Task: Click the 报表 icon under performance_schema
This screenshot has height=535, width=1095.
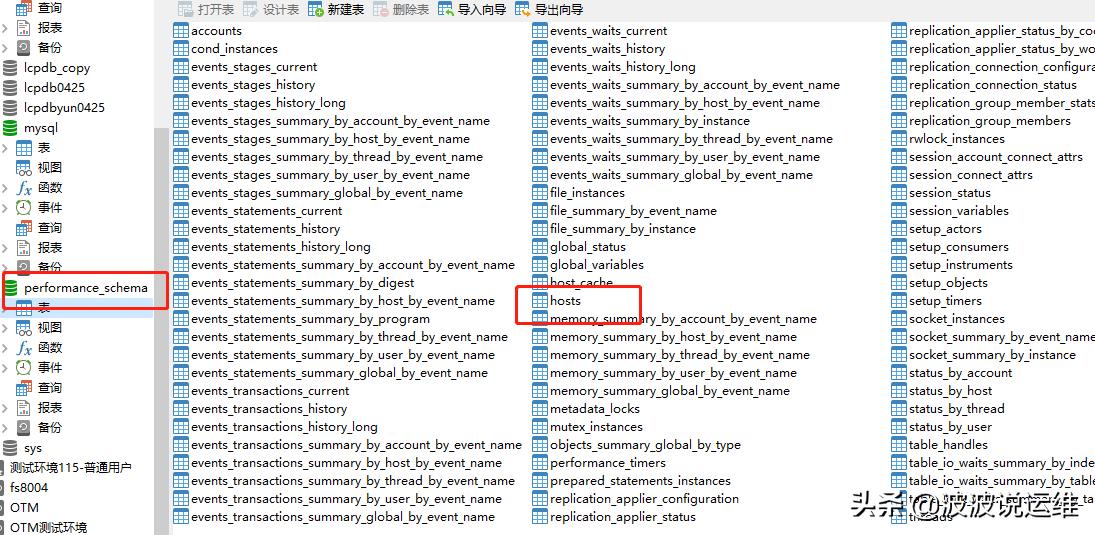Action: click(x=24, y=408)
